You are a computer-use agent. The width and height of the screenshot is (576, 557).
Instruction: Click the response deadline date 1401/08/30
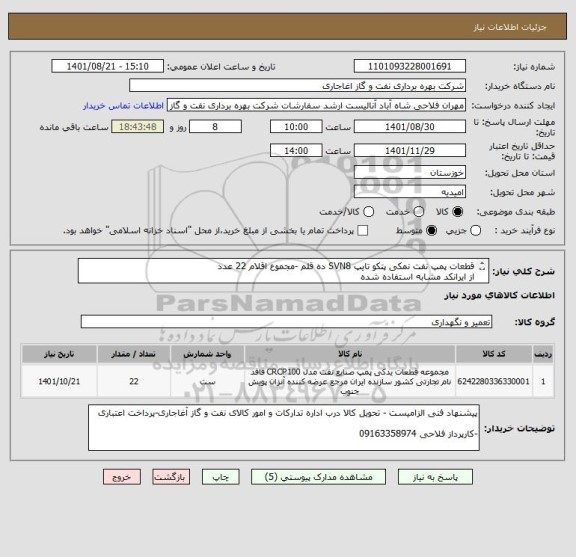pos(410,127)
